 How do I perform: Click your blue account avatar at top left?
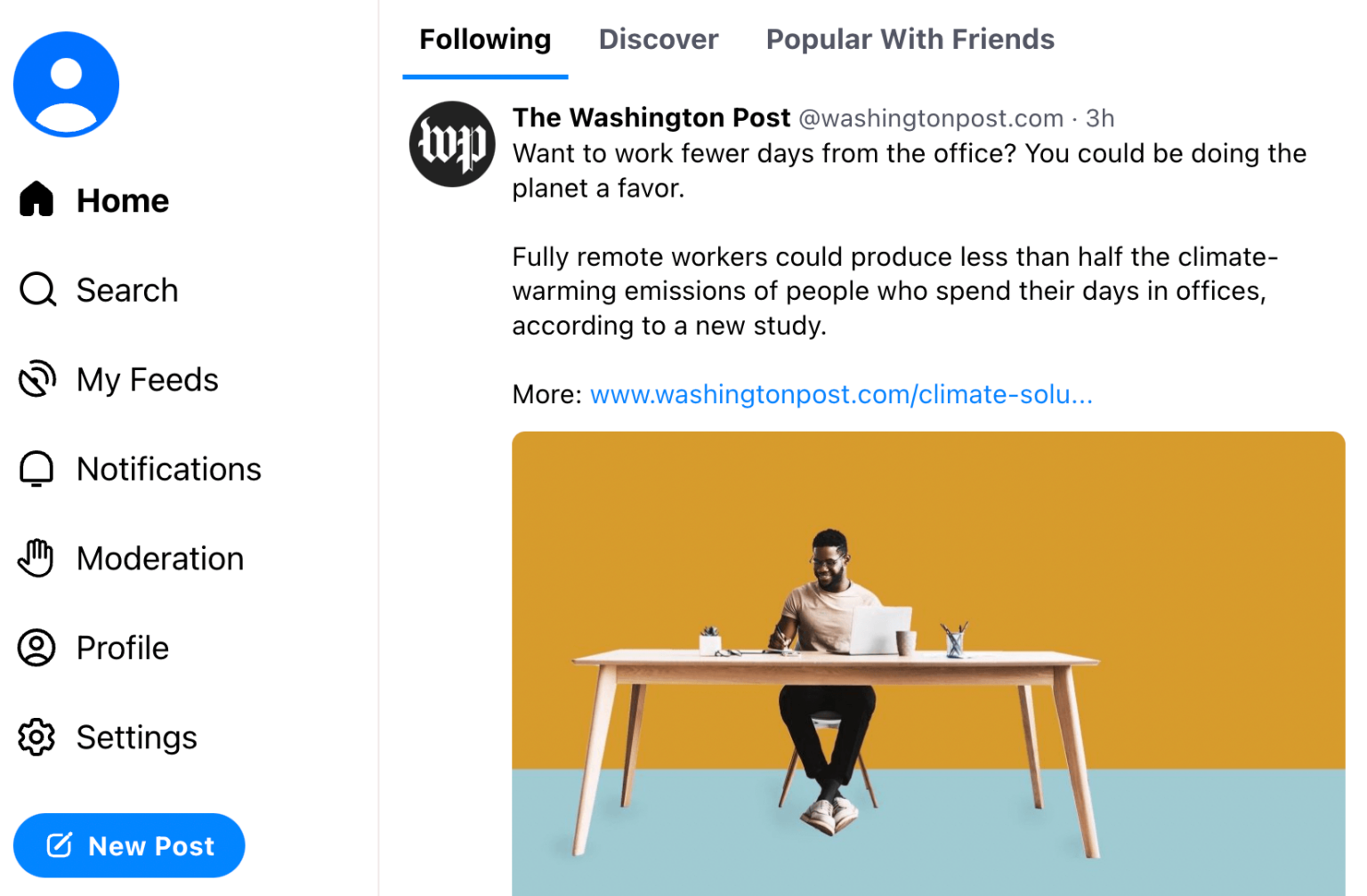pyautogui.click(x=66, y=83)
